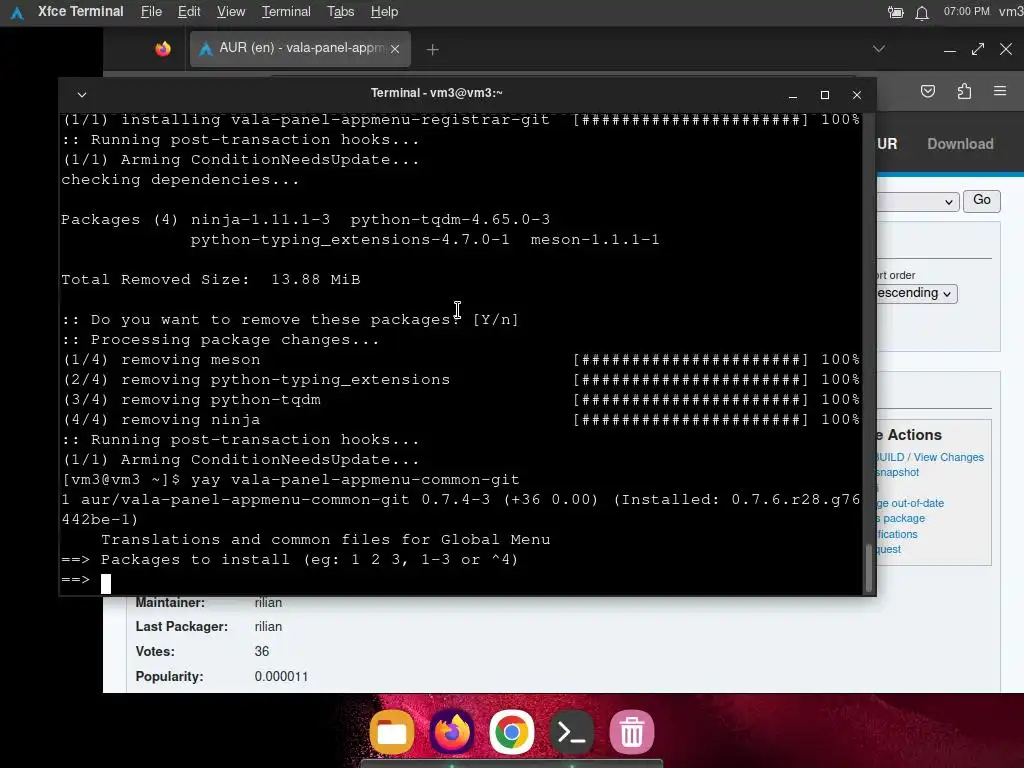Click the vote for package link
The width and height of the screenshot is (1024, 768).
point(901,518)
